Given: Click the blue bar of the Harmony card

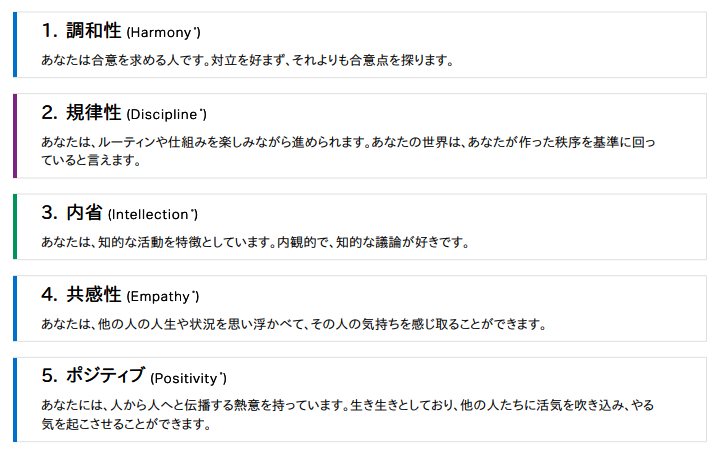Looking at the screenshot, I should tap(15, 45).
